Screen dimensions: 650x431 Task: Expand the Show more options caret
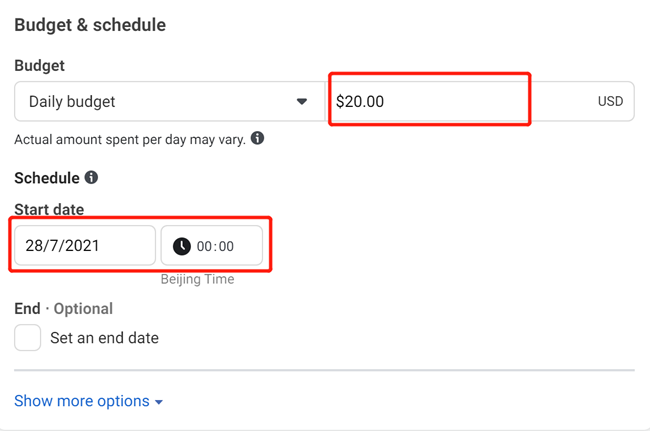click(x=159, y=402)
